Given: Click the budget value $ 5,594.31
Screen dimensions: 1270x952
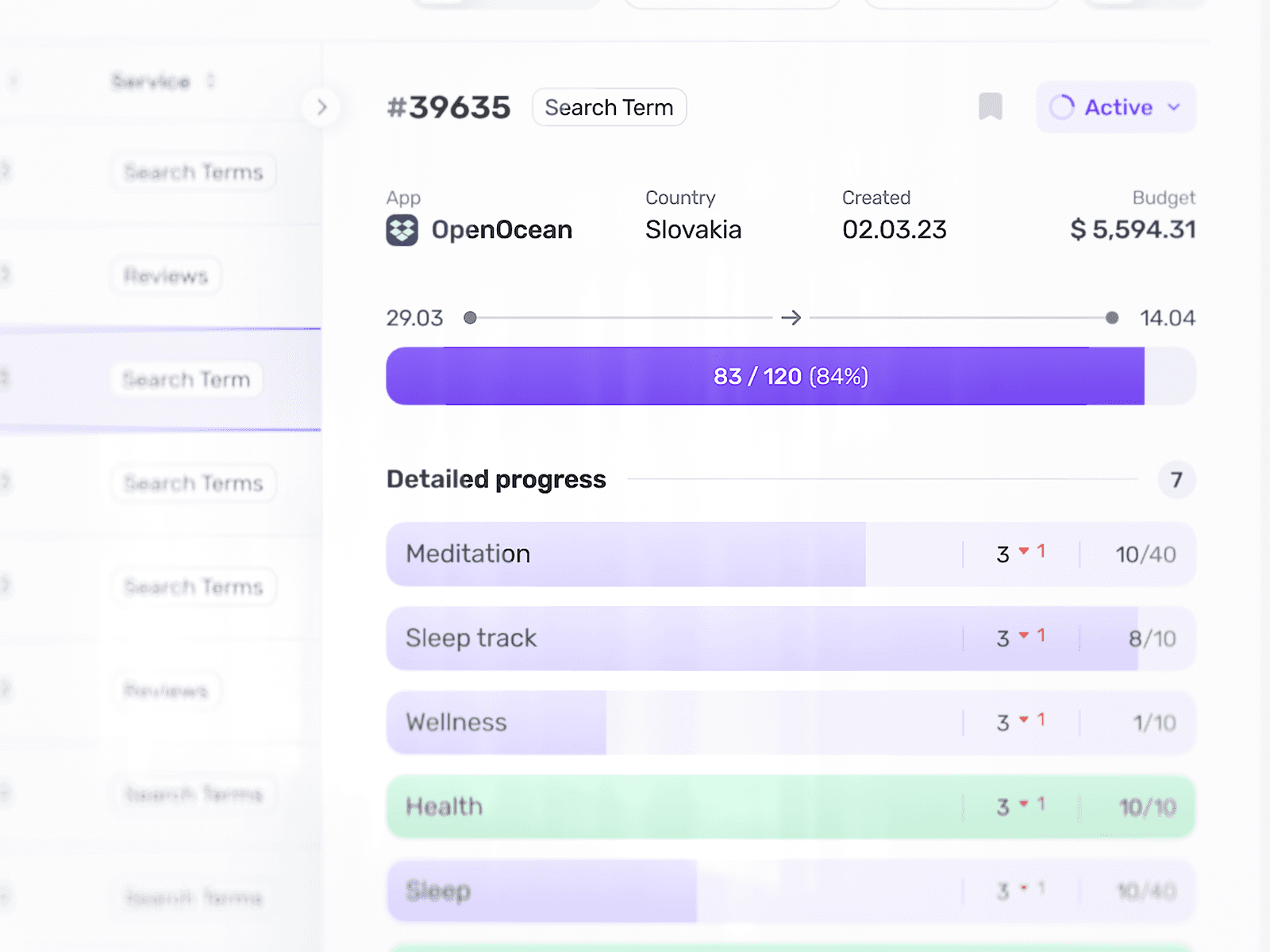Looking at the screenshot, I should (x=1133, y=230).
